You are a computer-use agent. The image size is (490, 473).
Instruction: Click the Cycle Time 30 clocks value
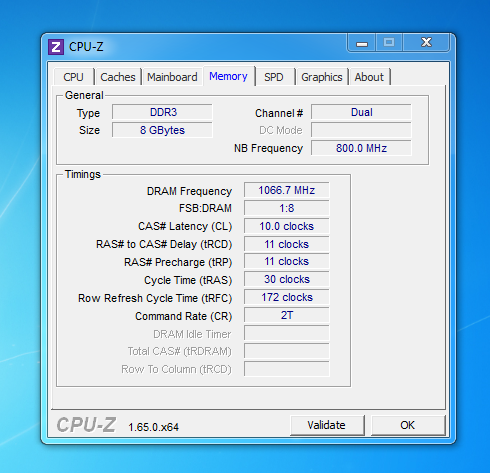287,279
